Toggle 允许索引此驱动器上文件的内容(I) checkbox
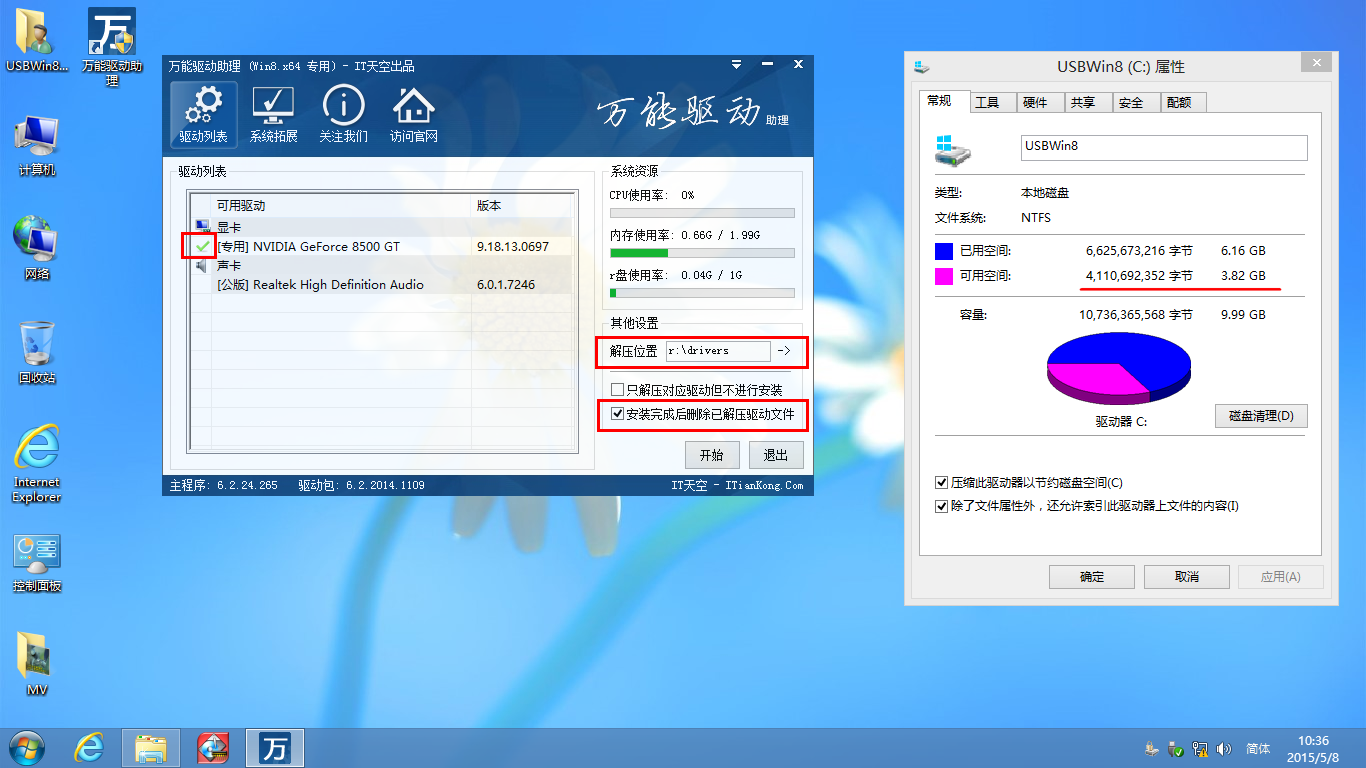1366x768 pixels. [x=941, y=506]
